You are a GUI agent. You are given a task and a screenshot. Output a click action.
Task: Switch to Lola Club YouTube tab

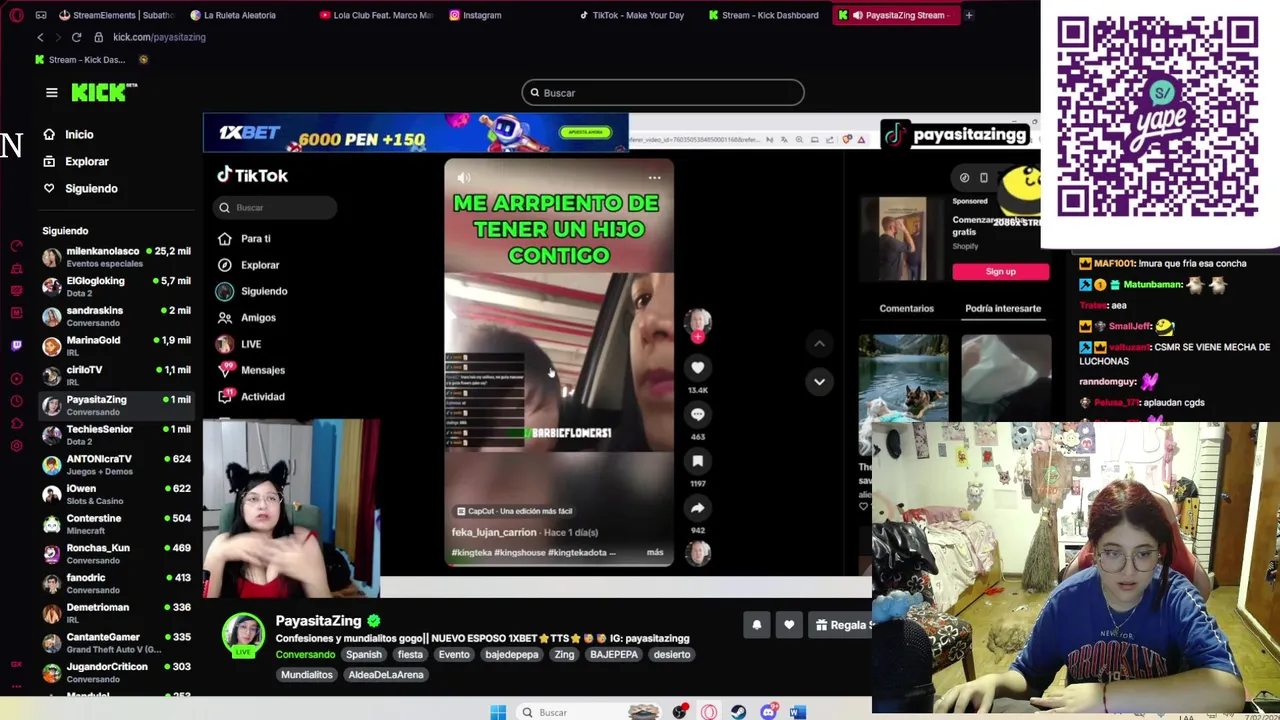(x=376, y=15)
